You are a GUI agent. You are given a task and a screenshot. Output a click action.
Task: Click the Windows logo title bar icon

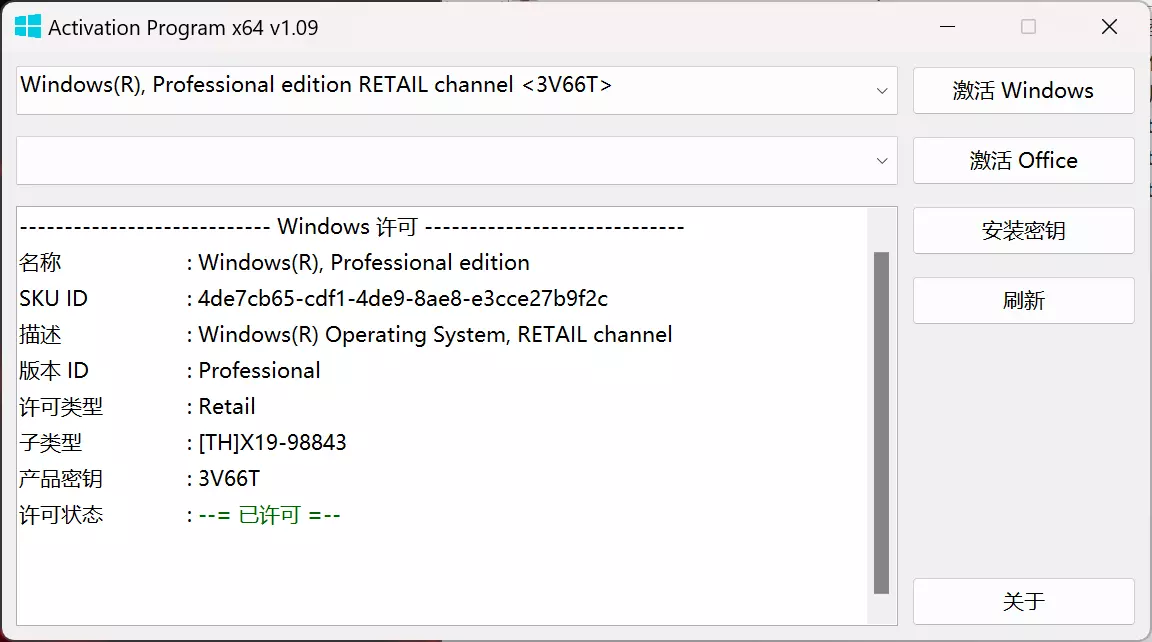pos(28,26)
